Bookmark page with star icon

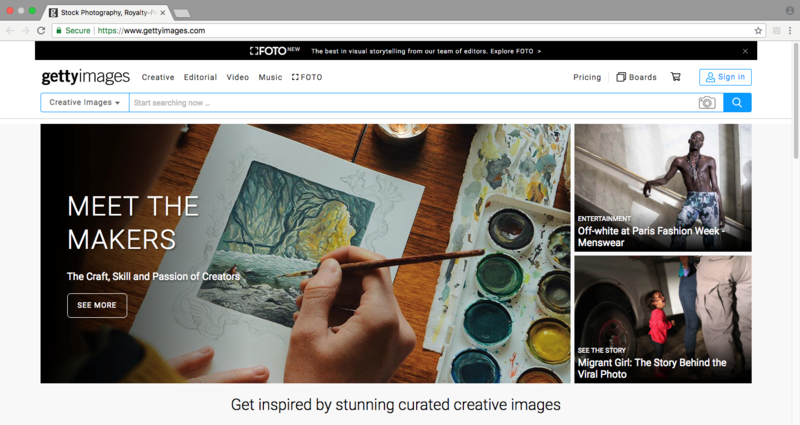(x=758, y=31)
